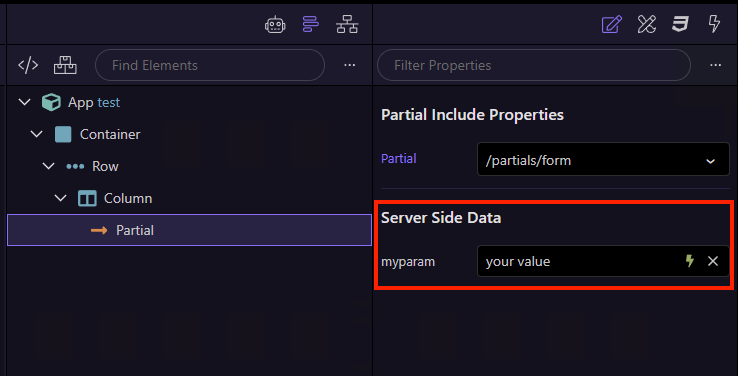Open the more options menu beside Filter Properties
This screenshot has height=376, width=738.
click(x=715, y=65)
